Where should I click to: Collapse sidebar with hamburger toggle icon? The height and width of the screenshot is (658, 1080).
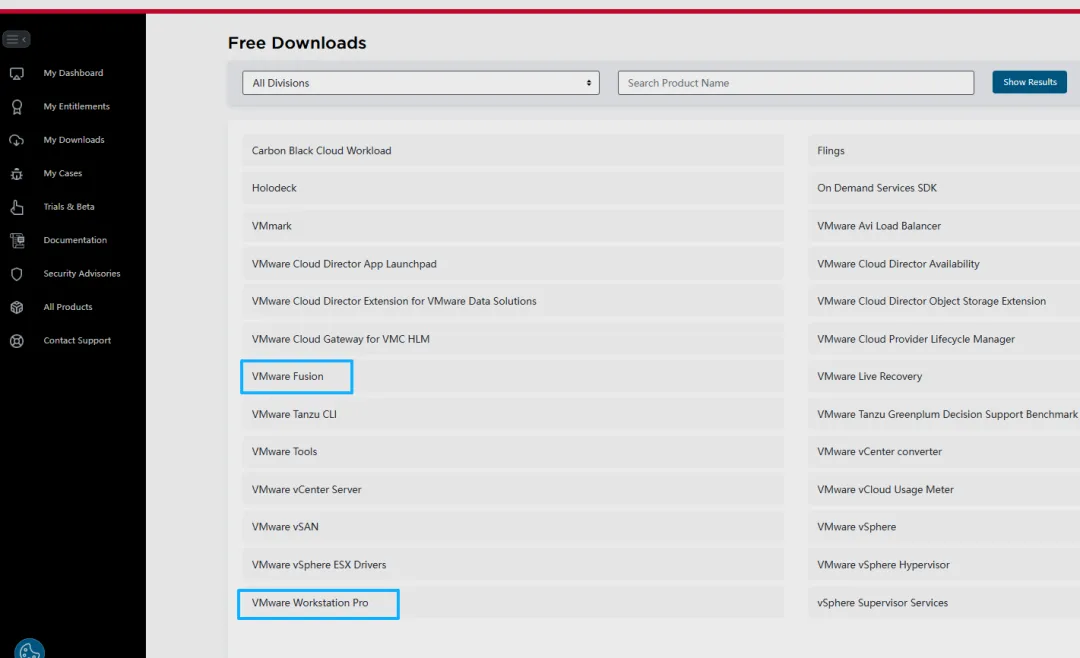[16, 39]
